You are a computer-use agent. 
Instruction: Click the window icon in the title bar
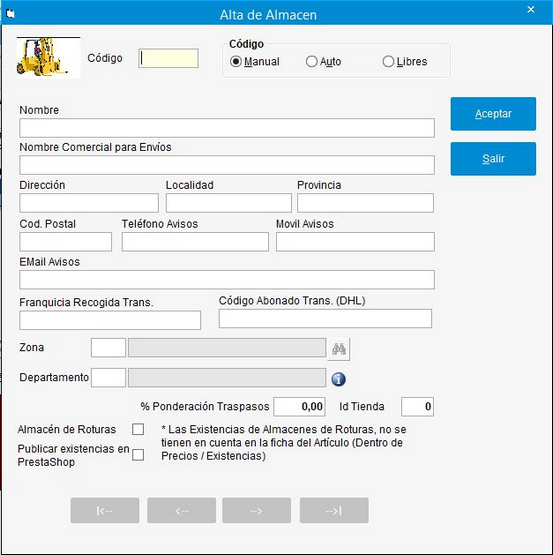click(x=10, y=13)
